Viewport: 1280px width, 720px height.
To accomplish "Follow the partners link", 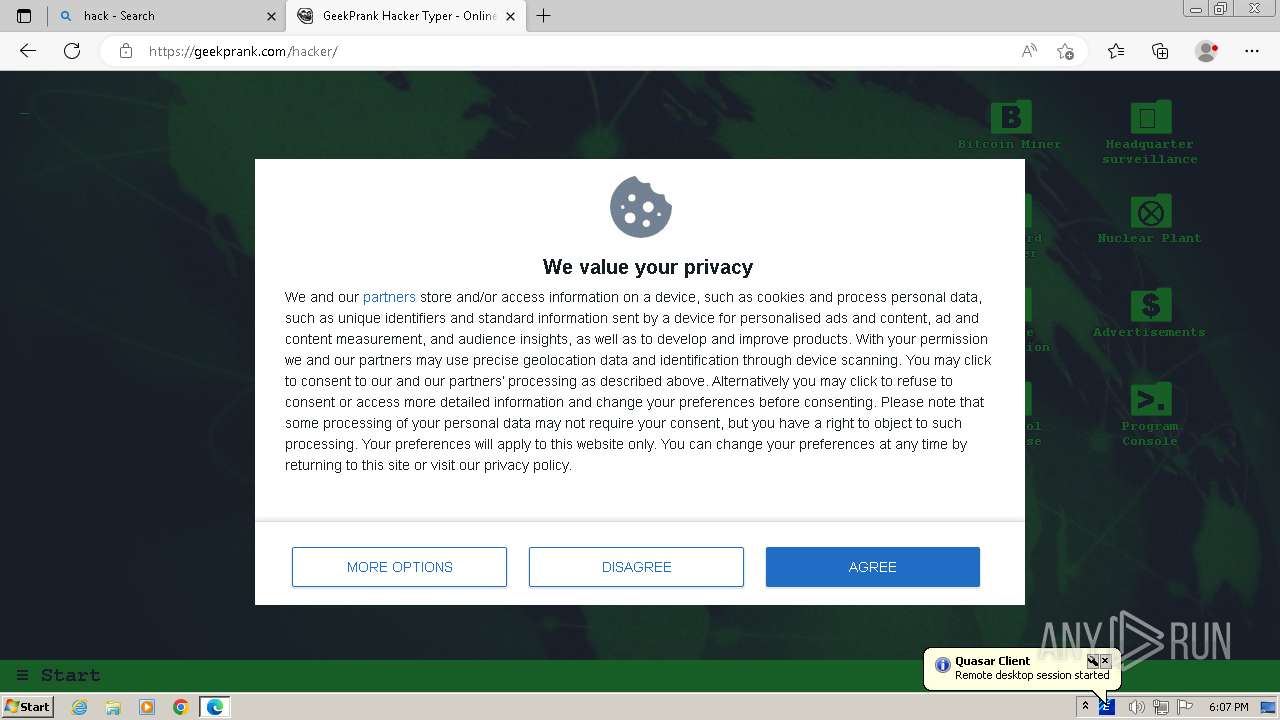I will coord(389,297).
